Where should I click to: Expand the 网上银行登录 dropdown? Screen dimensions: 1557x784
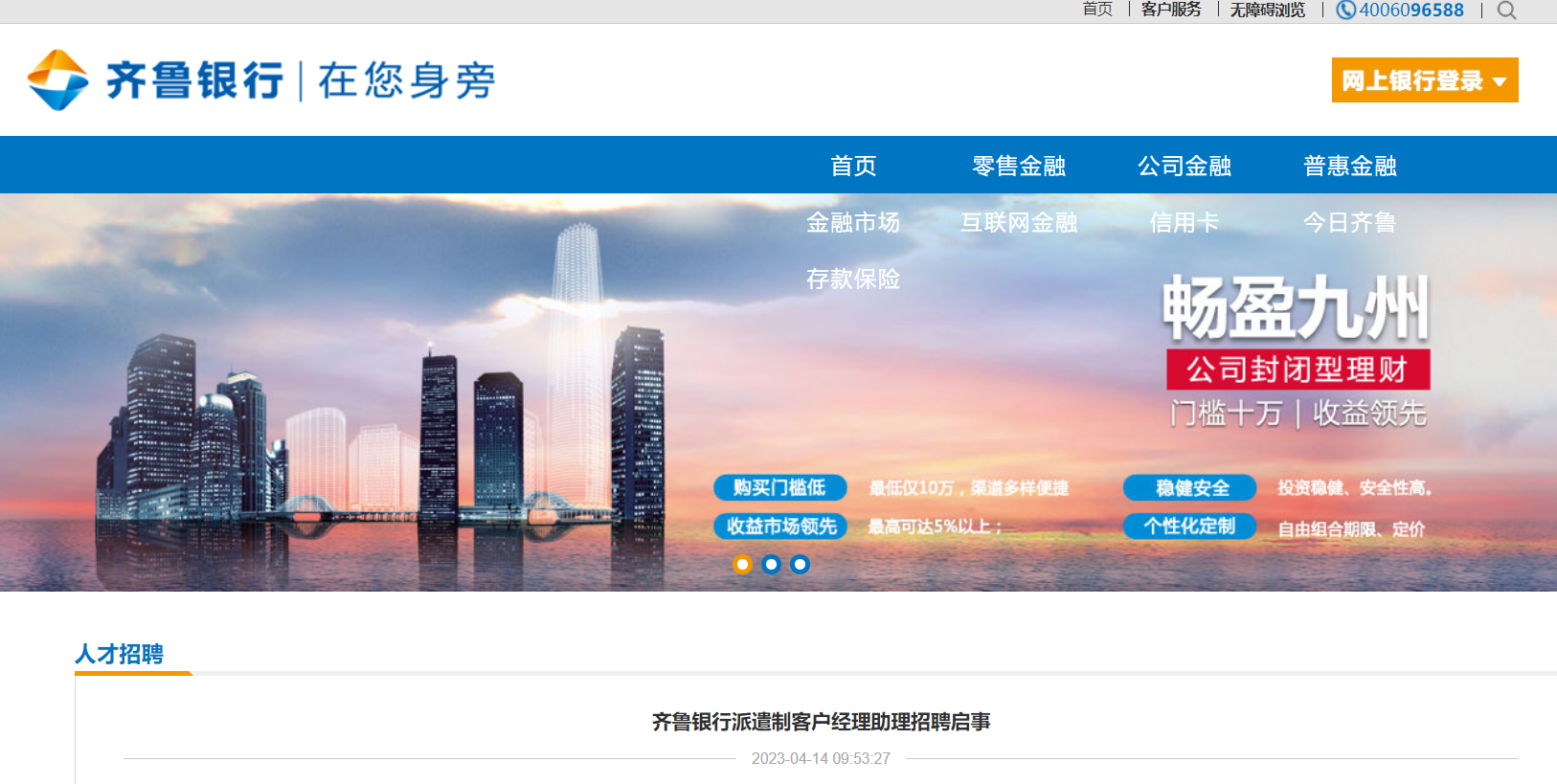click(1425, 80)
